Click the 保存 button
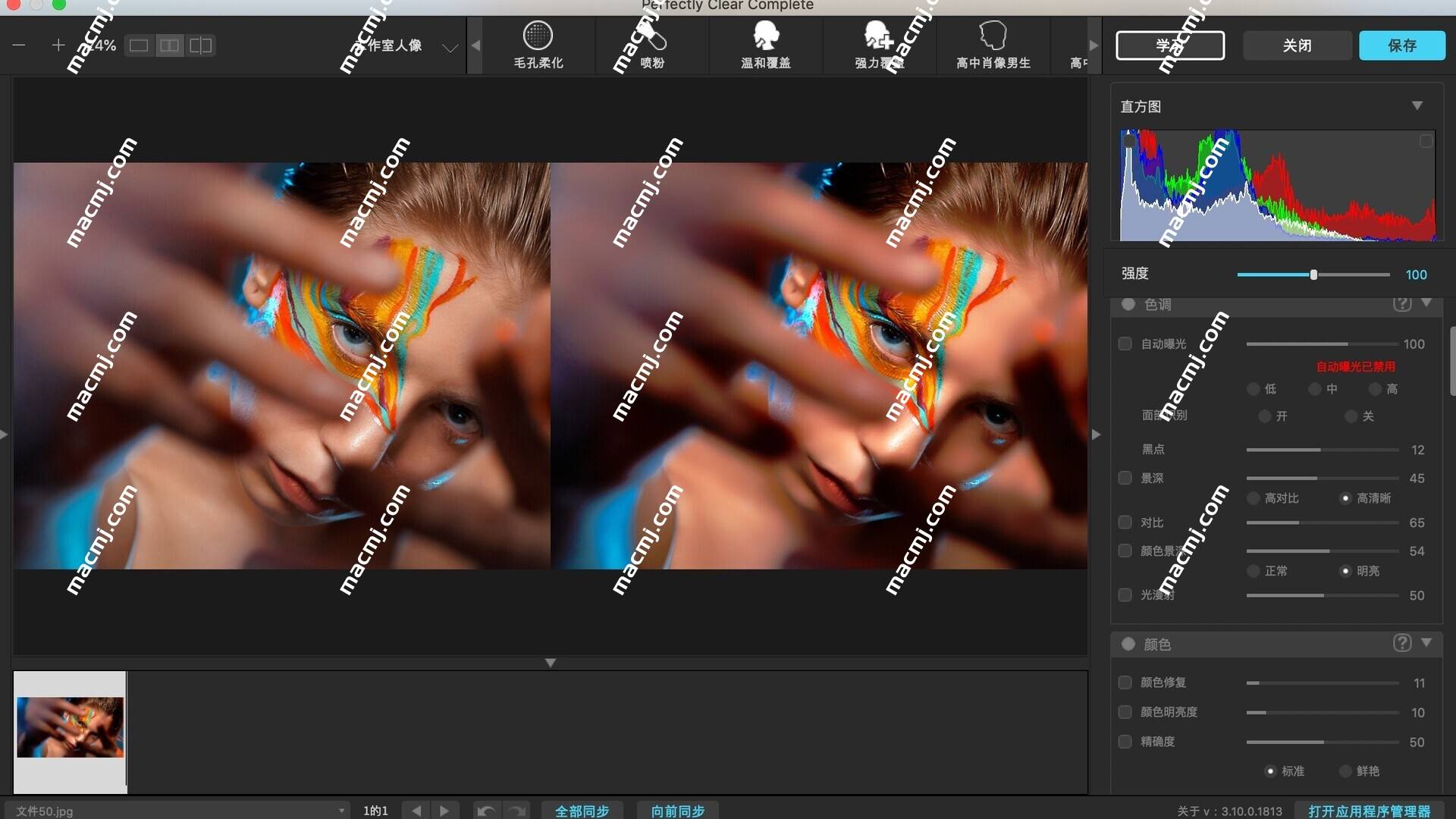1456x819 pixels. 1402,45
